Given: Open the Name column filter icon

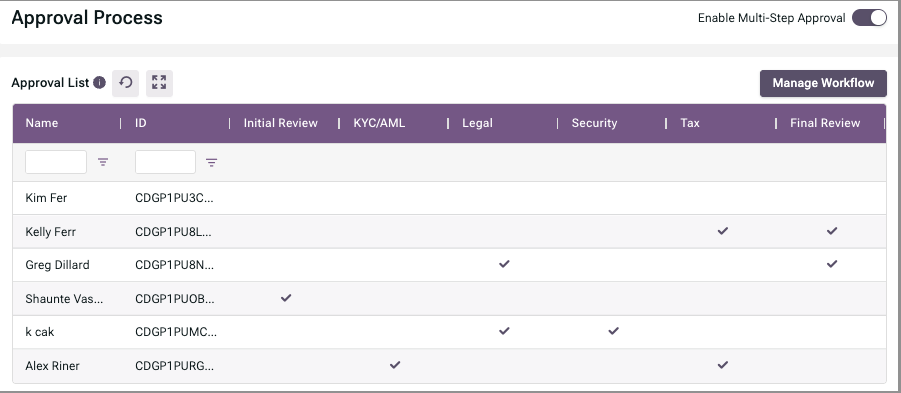Looking at the screenshot, I should click(x=103, y=162).
